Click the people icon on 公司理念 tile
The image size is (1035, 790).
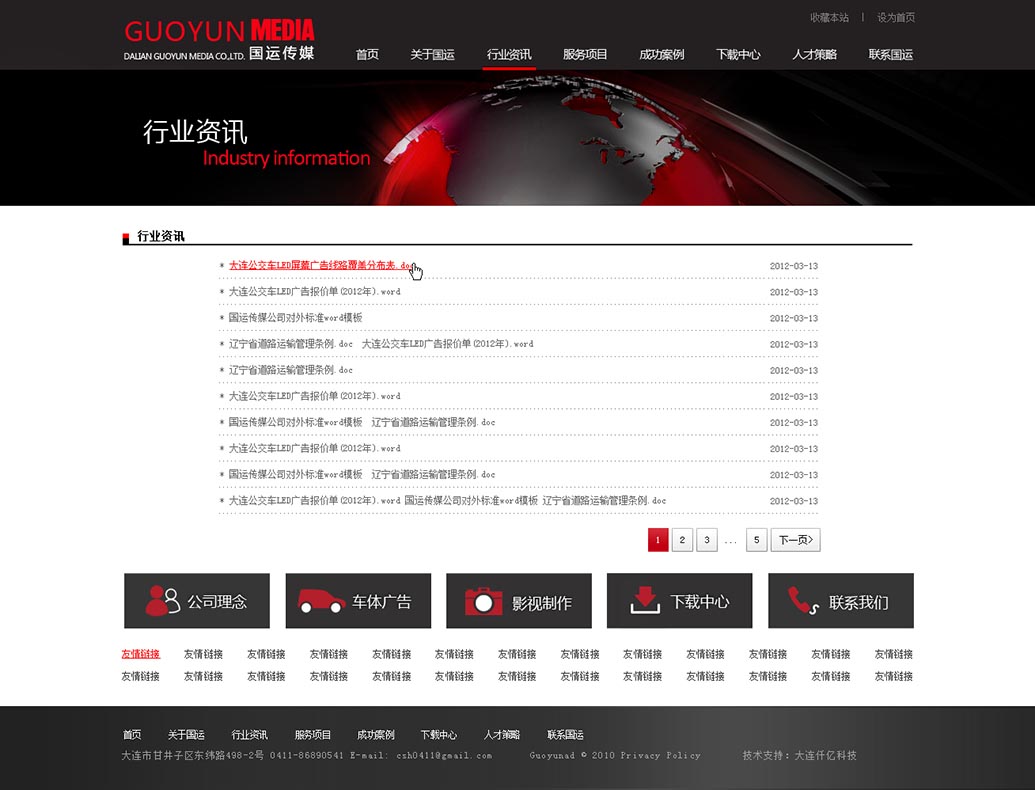tap(162, 601)
